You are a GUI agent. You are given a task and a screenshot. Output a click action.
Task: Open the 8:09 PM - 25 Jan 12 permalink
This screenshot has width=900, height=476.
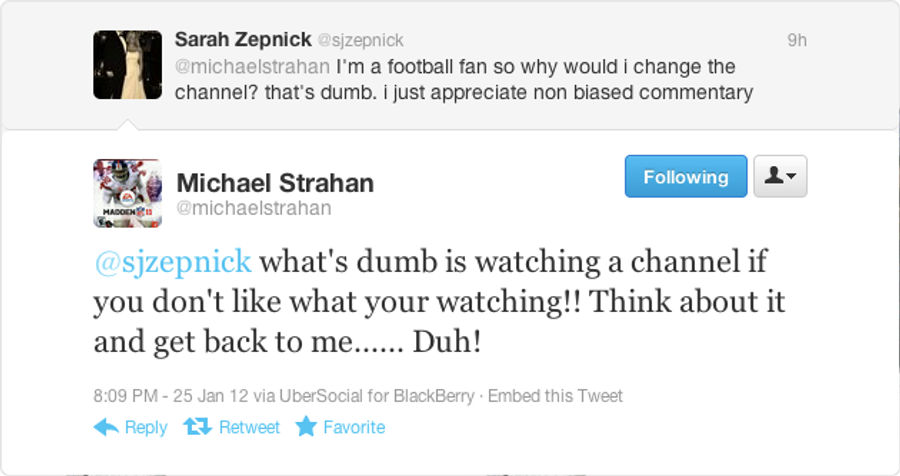pyautogui.click(x=171, y=396)
